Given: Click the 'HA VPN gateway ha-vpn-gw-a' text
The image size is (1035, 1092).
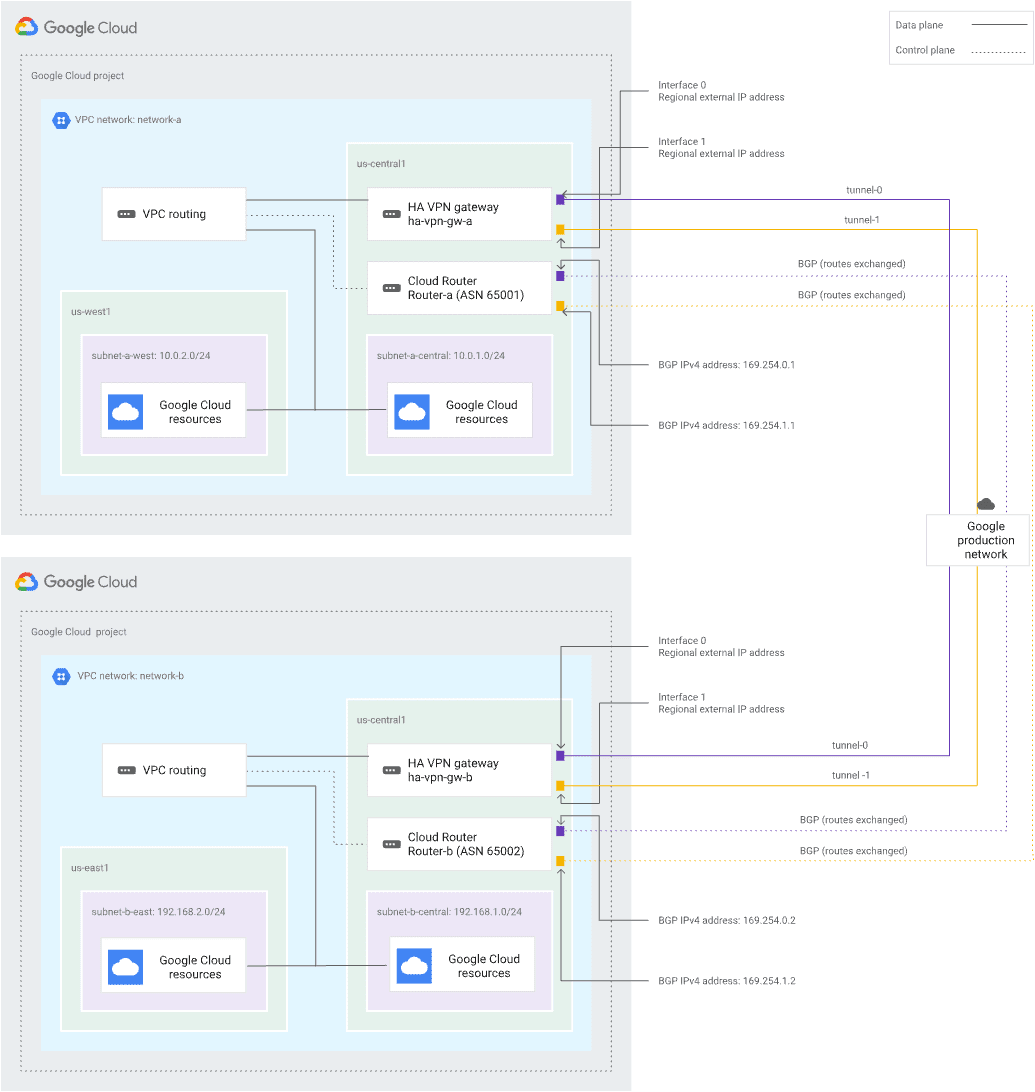Looking at the screenshot, I should coord(453,214).
